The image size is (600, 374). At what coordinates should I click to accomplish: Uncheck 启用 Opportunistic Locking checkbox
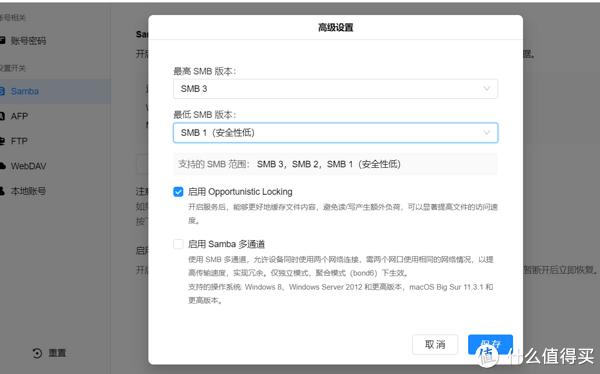click(x=178, y=192)
